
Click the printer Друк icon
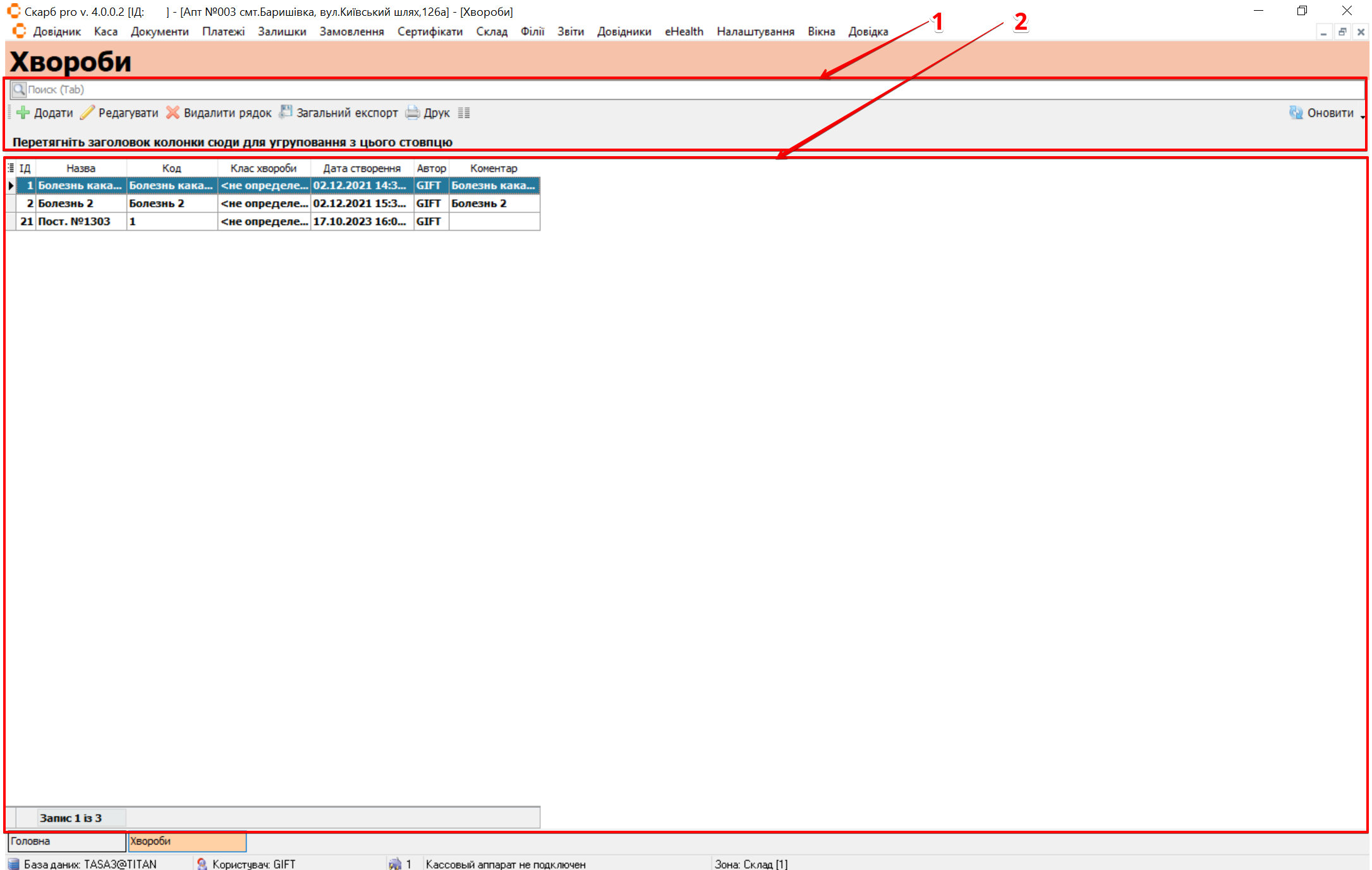tap(412, 113)
